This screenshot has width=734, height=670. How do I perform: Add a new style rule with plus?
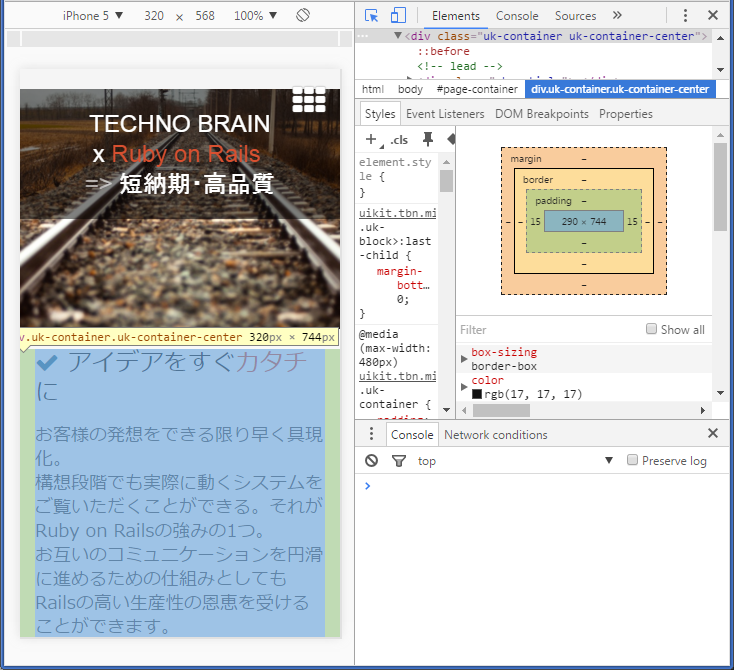(371, 139)
